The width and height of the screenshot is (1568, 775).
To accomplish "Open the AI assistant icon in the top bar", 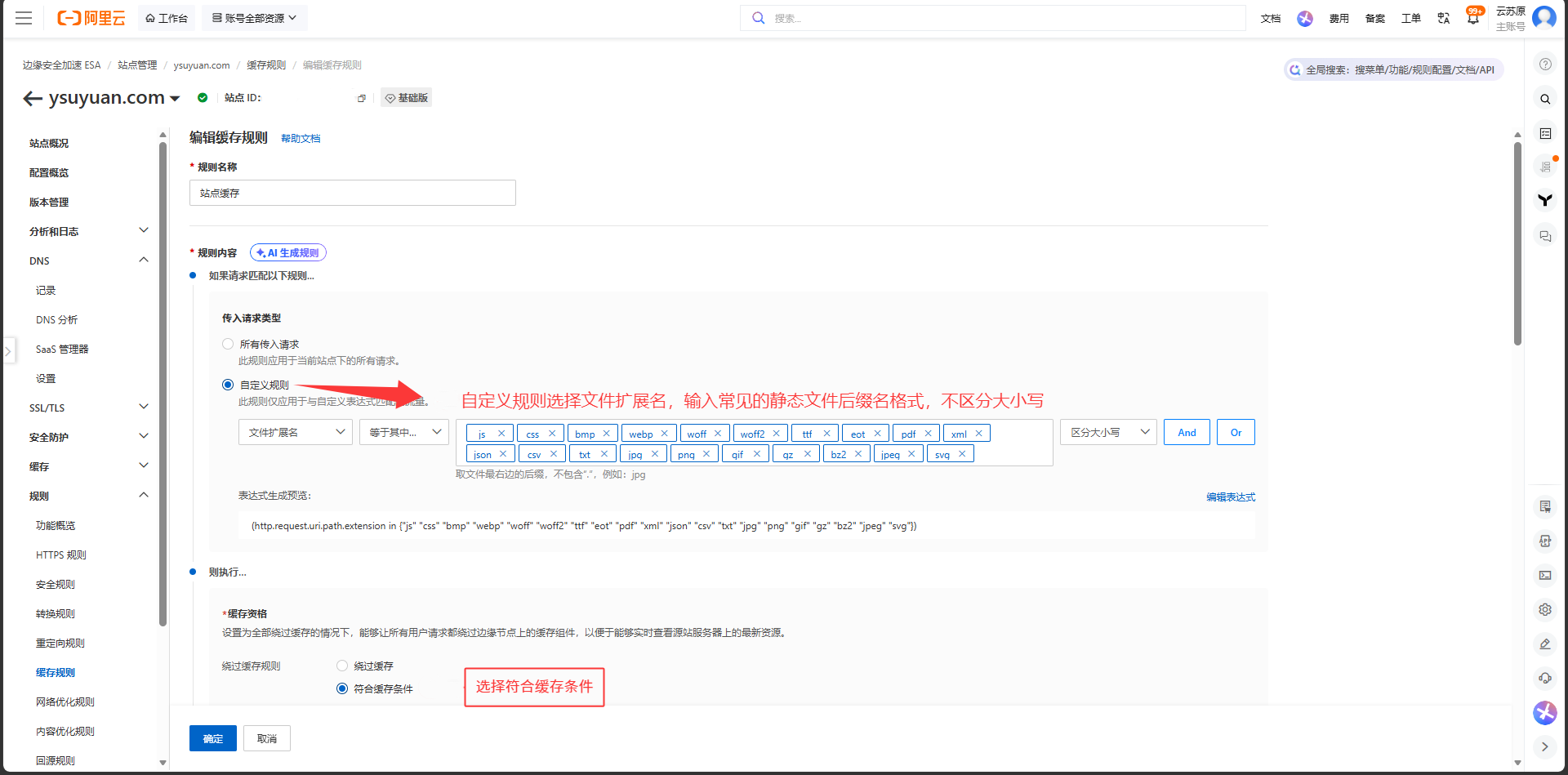I will [x=1305, y=18].
